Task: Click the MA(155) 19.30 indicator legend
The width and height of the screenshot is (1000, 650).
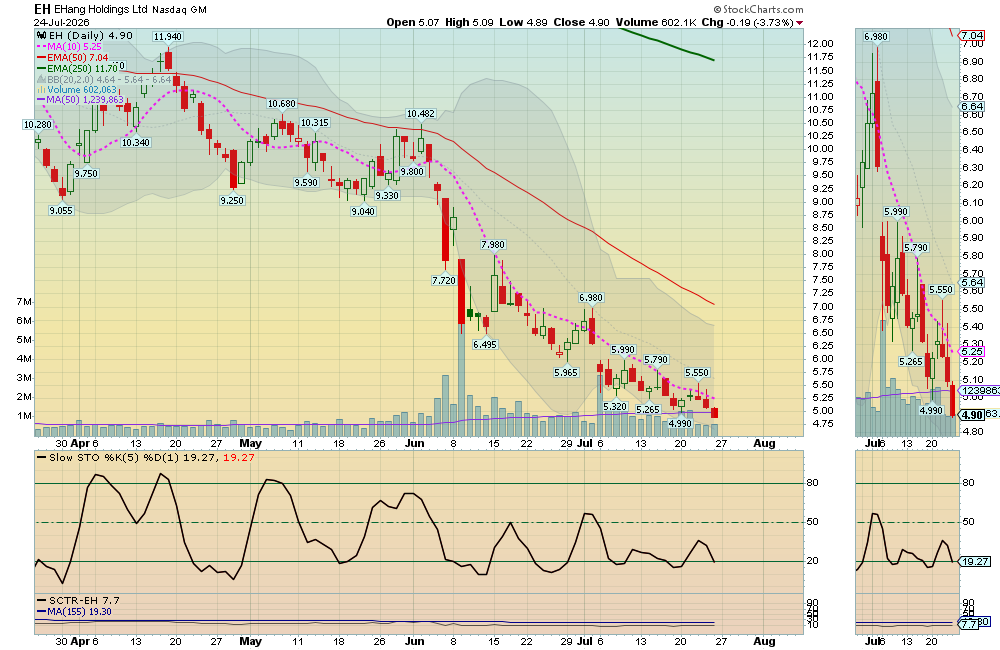Action: [74, 611]
